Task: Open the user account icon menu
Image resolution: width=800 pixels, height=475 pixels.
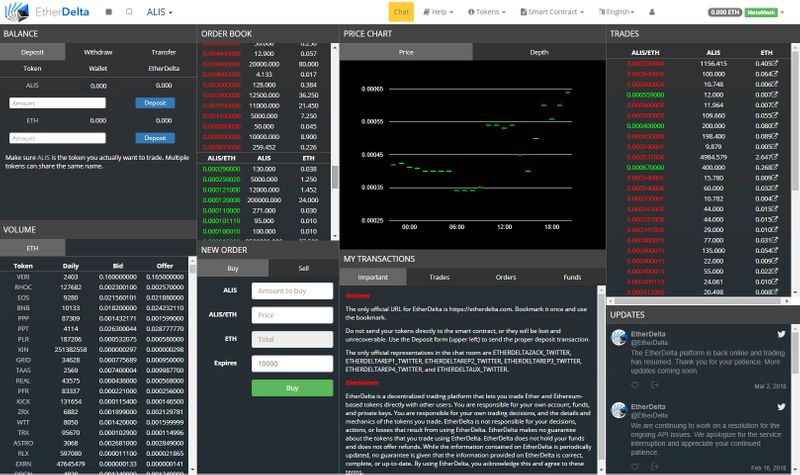Action: [x=652, y=12]
